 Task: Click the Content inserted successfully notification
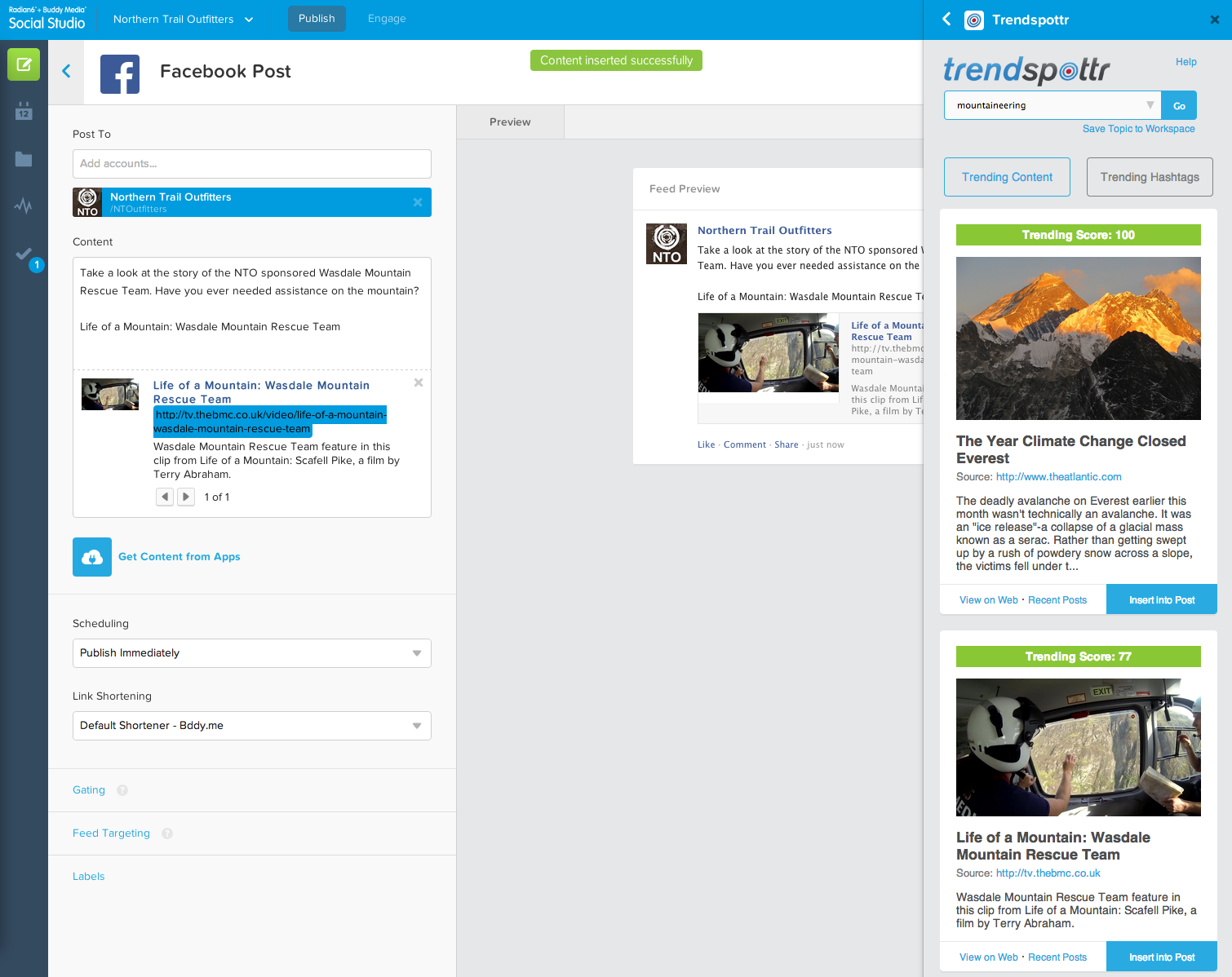(616, 60)
